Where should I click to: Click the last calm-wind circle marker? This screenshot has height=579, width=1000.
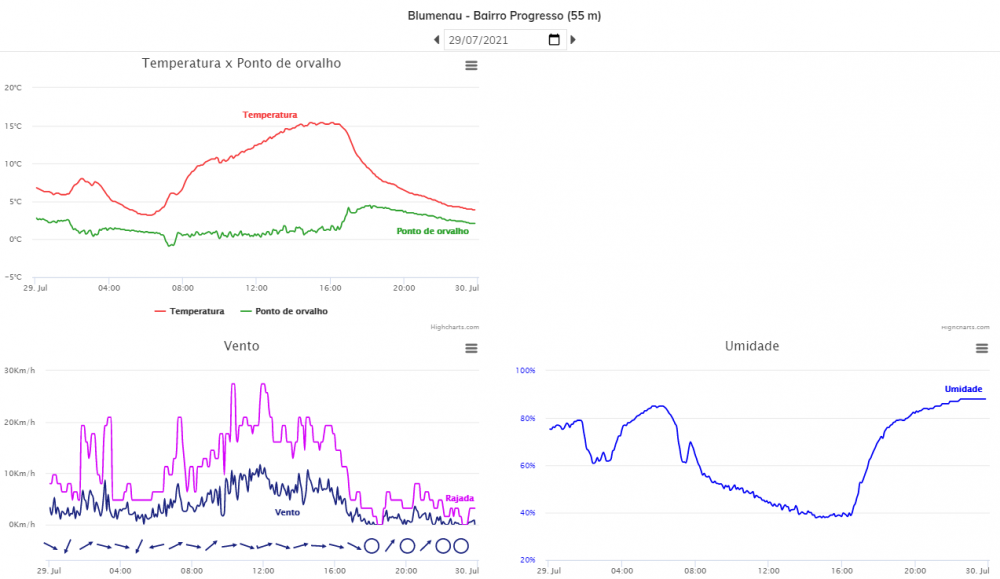[x=461, y=546]
